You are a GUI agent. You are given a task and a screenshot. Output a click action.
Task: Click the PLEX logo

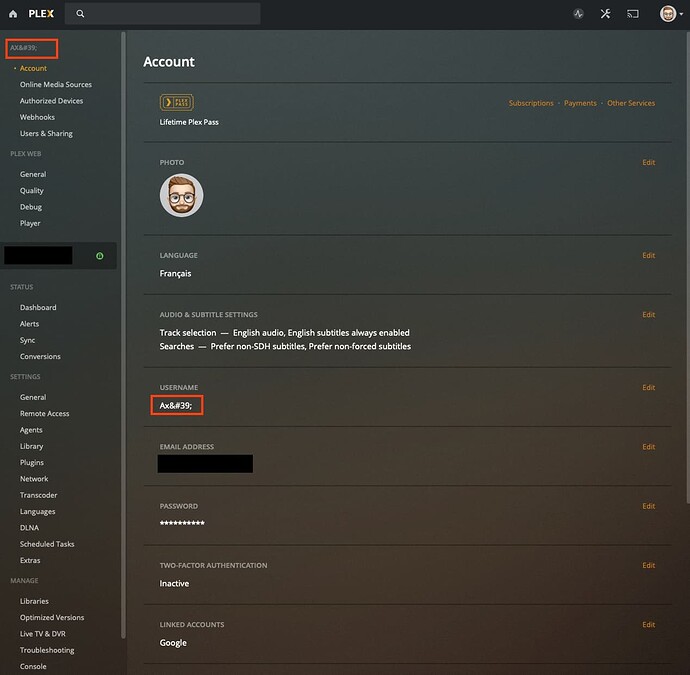41,14
